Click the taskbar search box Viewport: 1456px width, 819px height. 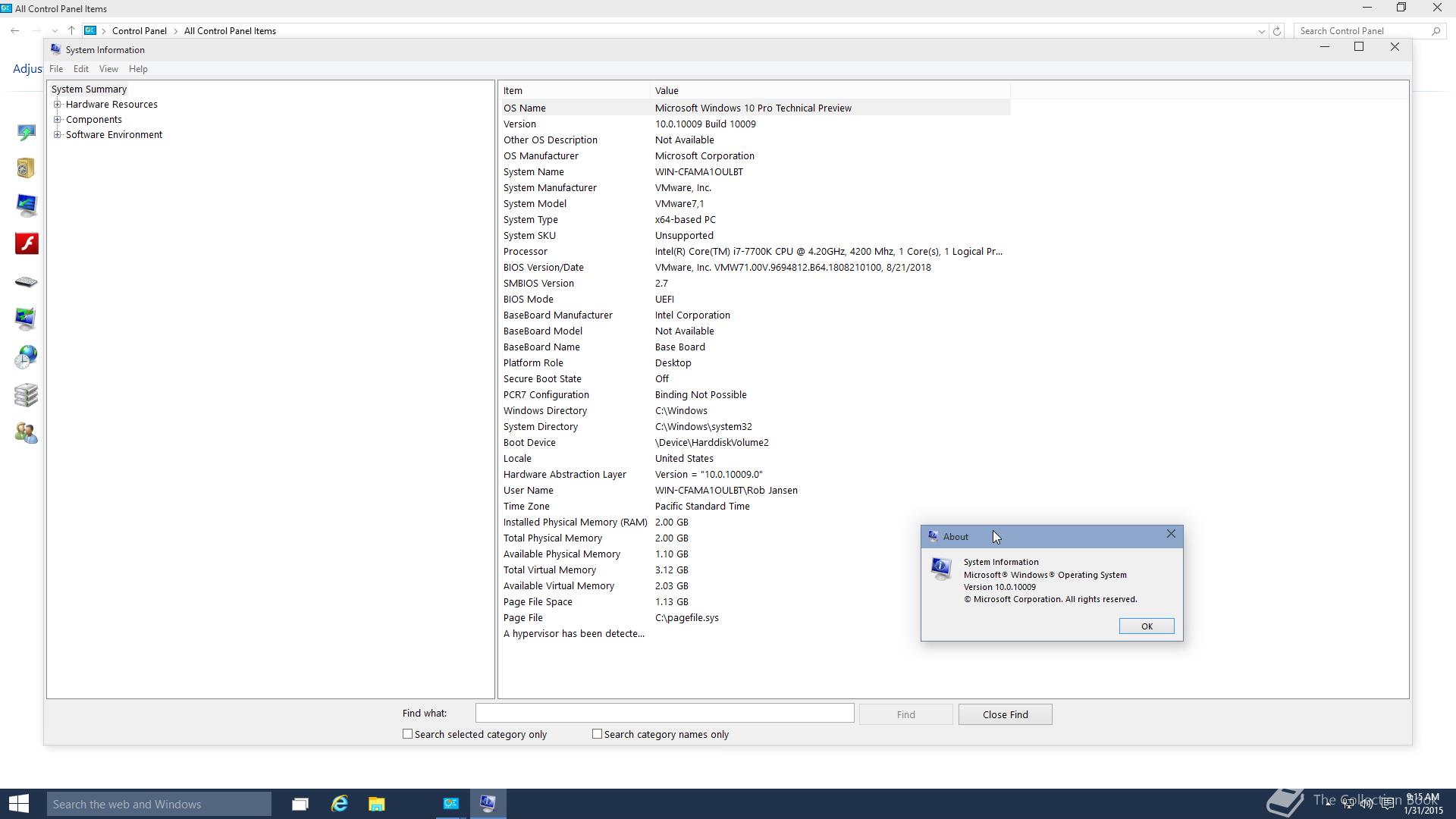159,804
